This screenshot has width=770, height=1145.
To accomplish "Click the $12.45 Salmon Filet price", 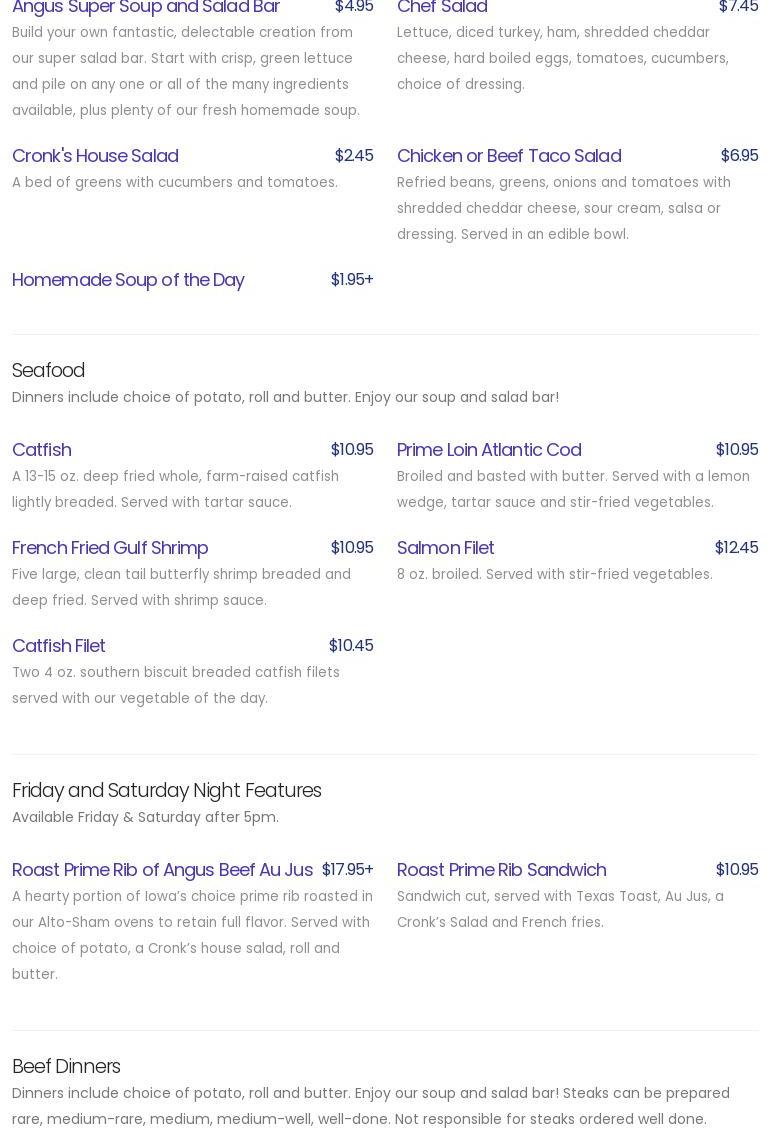I will (x=736, y=548).
